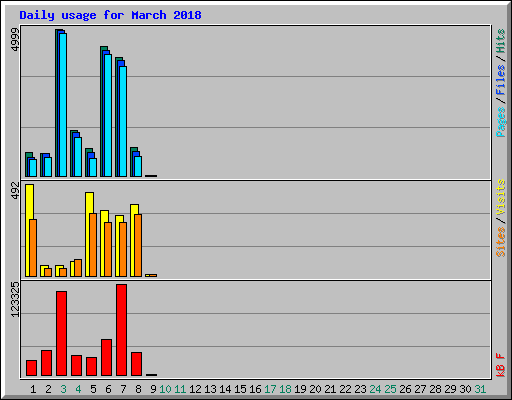Image resolution: width=512 pixels, height=400 pixels.
Task: Click the 492 axis value label
Action: [x=15, y=191]
